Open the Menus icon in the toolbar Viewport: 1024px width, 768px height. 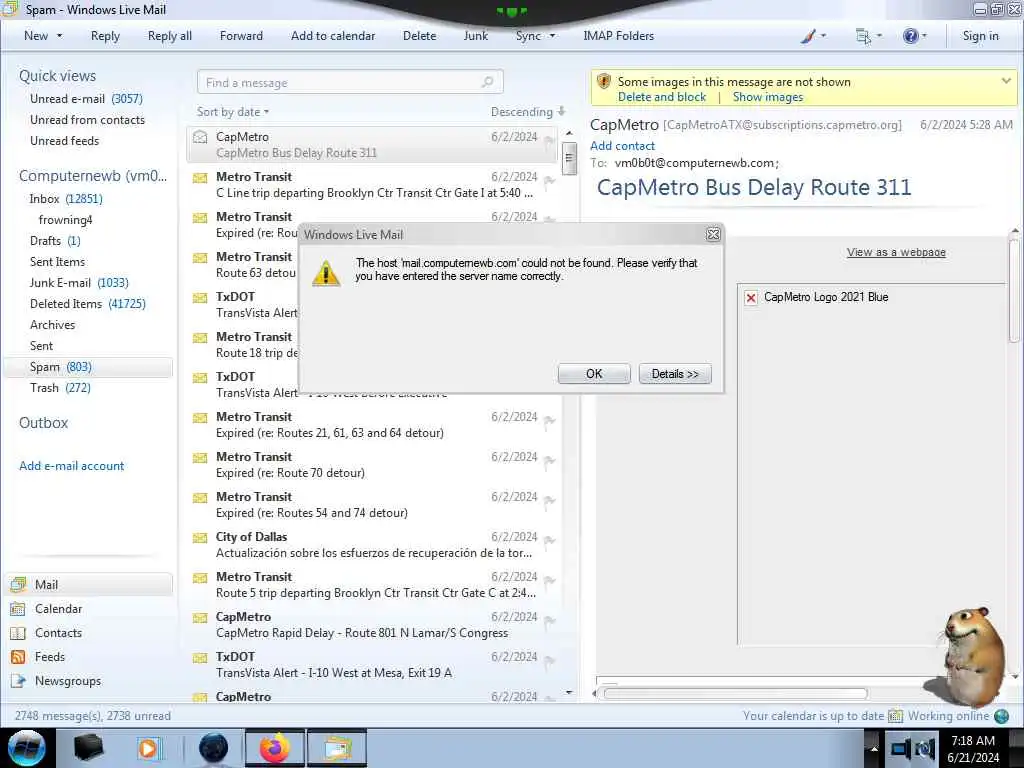tap(864, 37)
